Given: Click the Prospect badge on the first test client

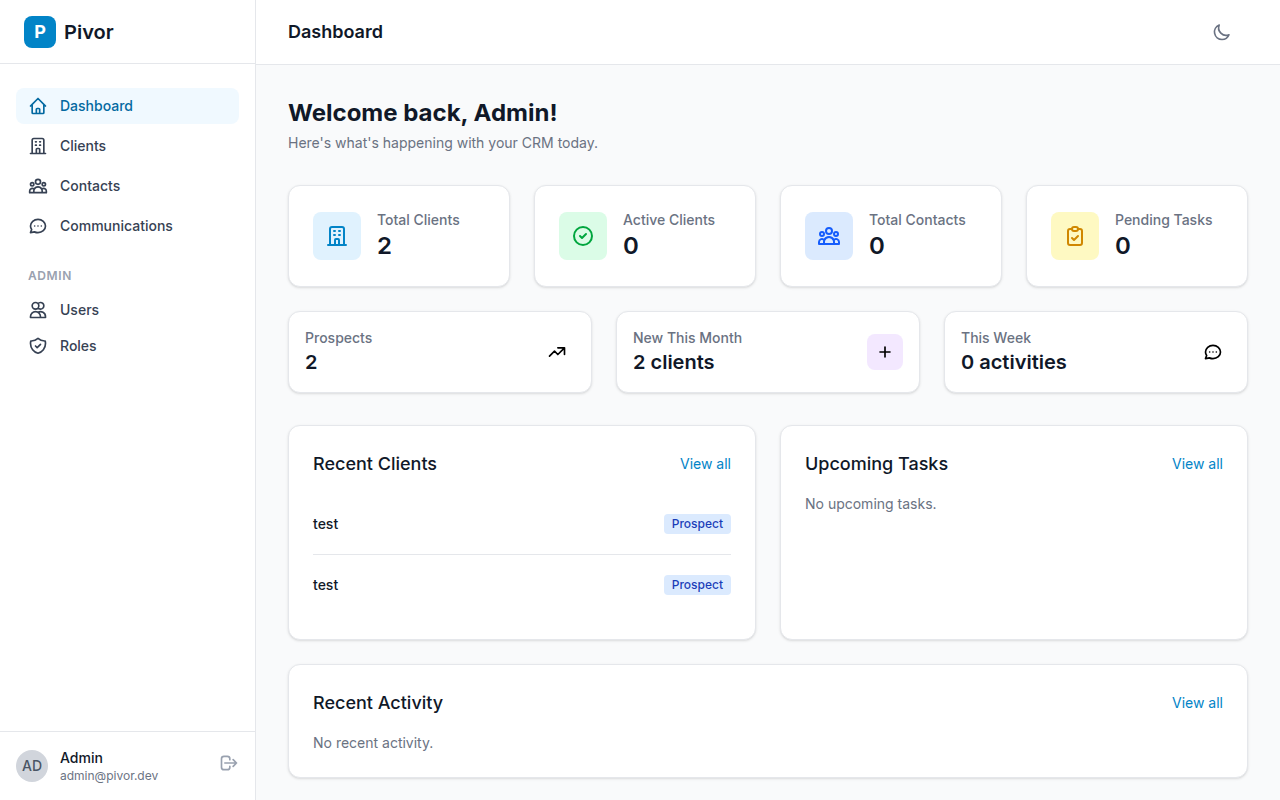Looking at the screenshot, I should (x=696, y=523).
